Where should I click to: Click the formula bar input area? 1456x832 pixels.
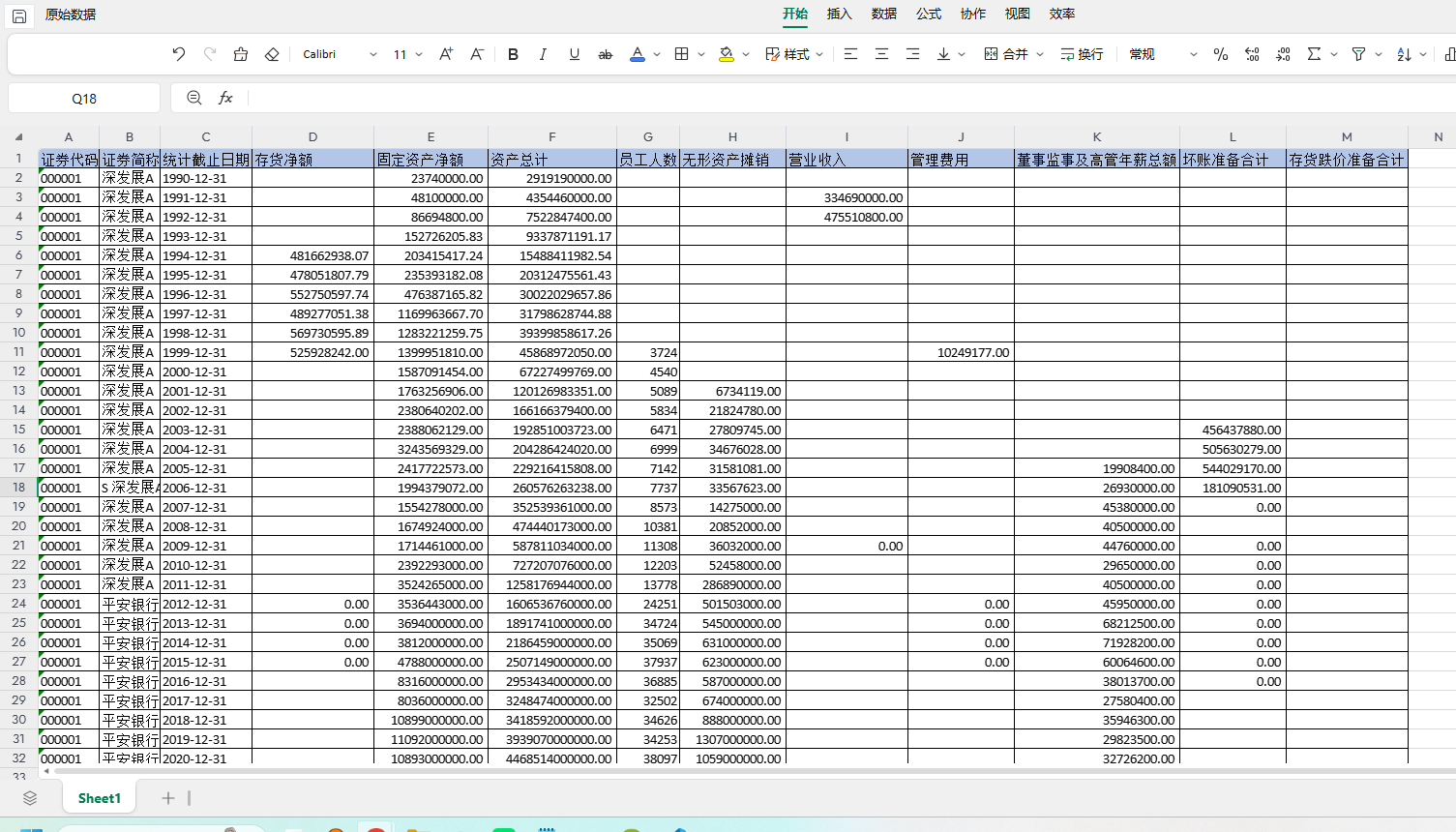[x=851, y=98]
